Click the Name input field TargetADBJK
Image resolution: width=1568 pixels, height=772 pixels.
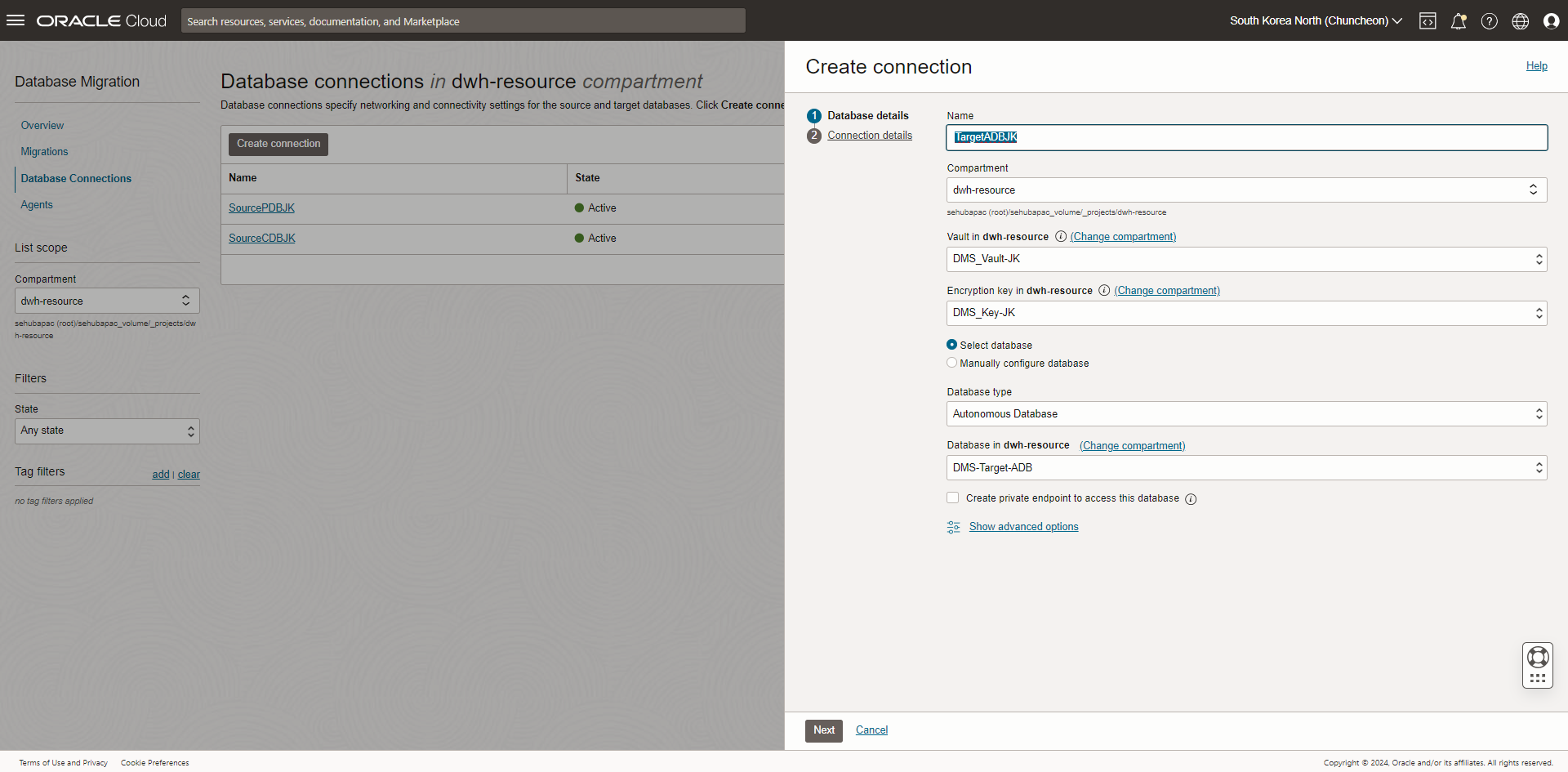click(1247, 137)
